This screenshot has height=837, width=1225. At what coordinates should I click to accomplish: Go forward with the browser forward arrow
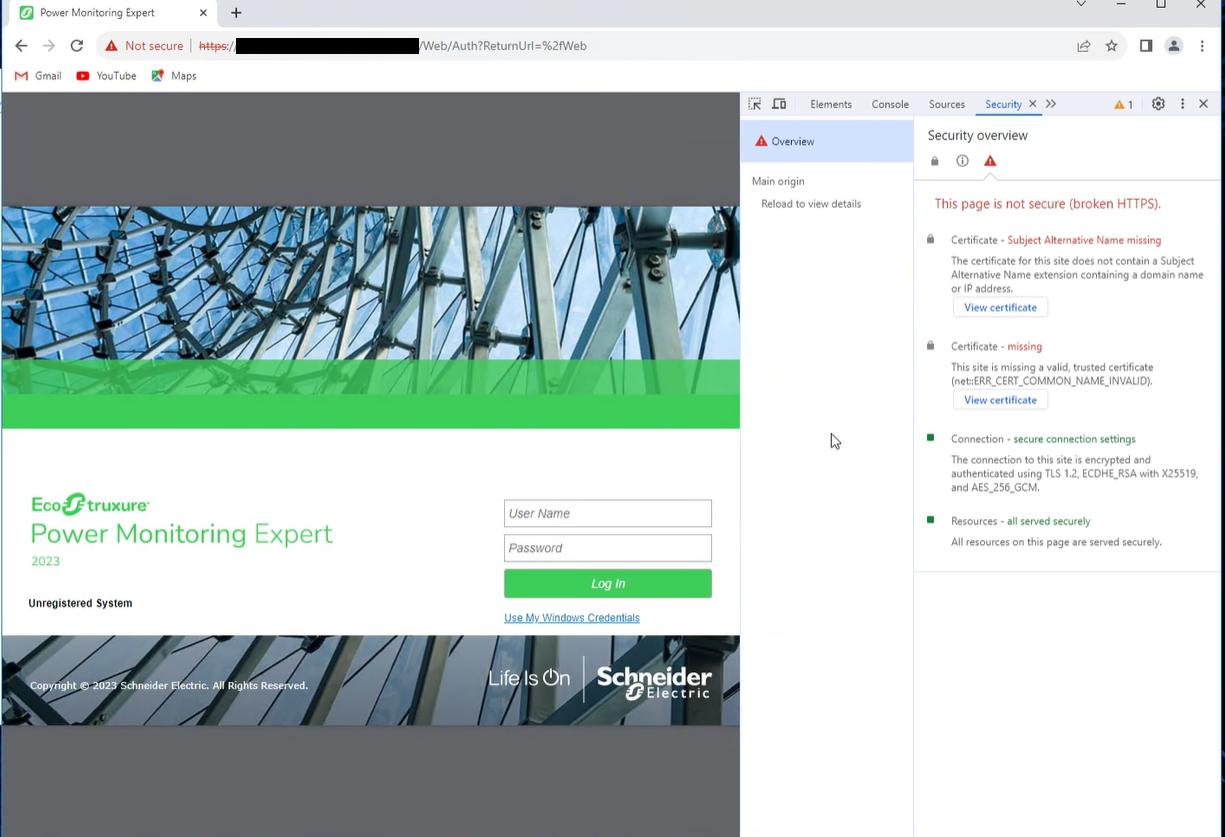coord(49,46)
